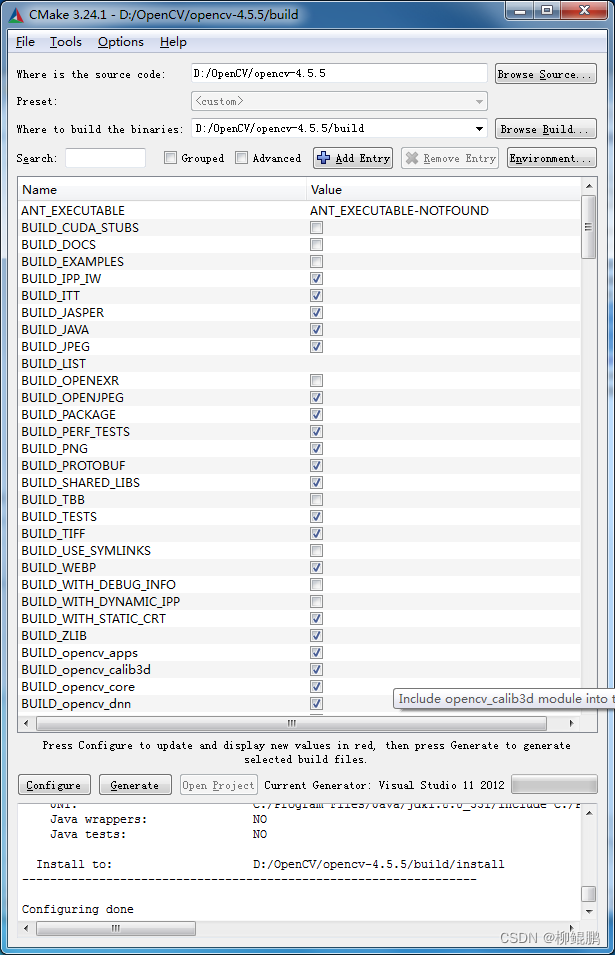The height and width of the screenshot is (955, 615).
Task: Click the progress bar beside generator label
Action: (554, 784)
